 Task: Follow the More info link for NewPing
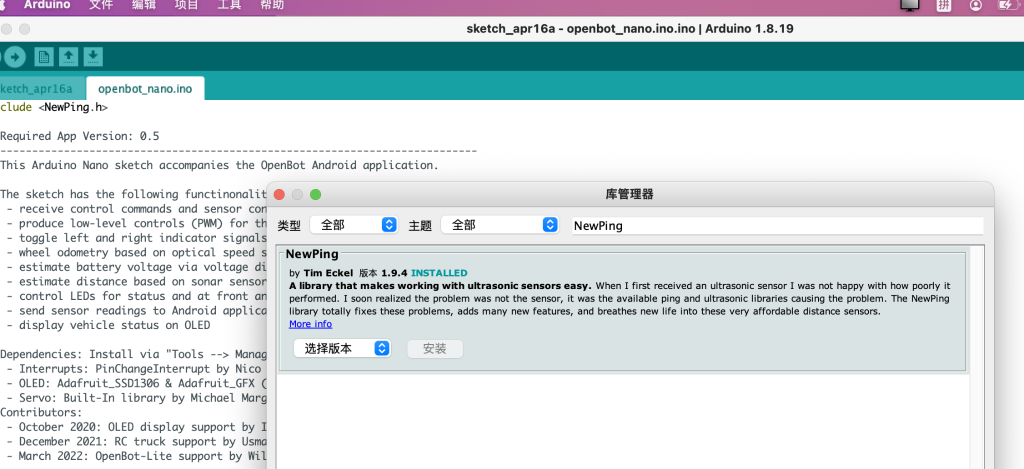[310, 324]
